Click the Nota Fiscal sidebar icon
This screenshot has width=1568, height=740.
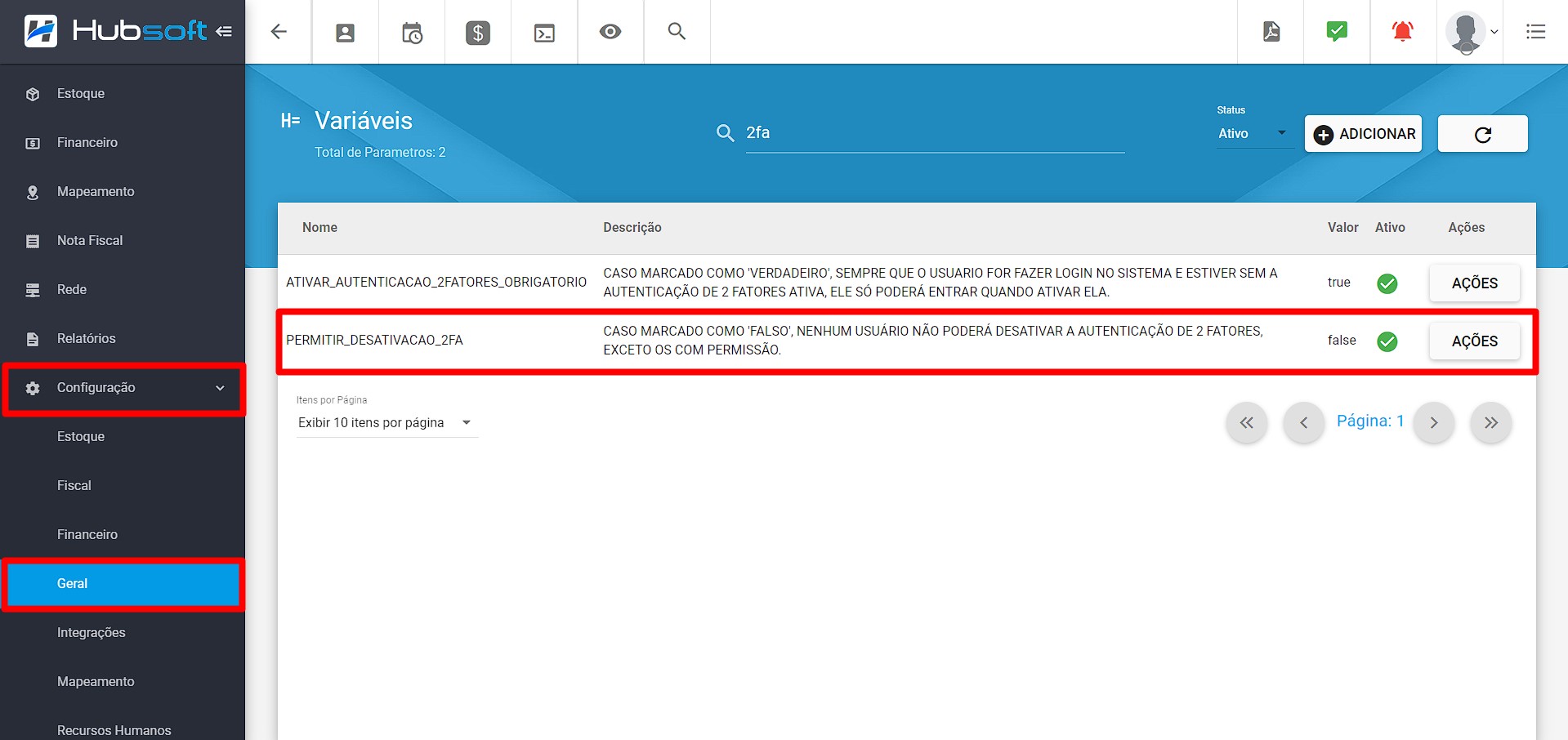coord(33,241)
